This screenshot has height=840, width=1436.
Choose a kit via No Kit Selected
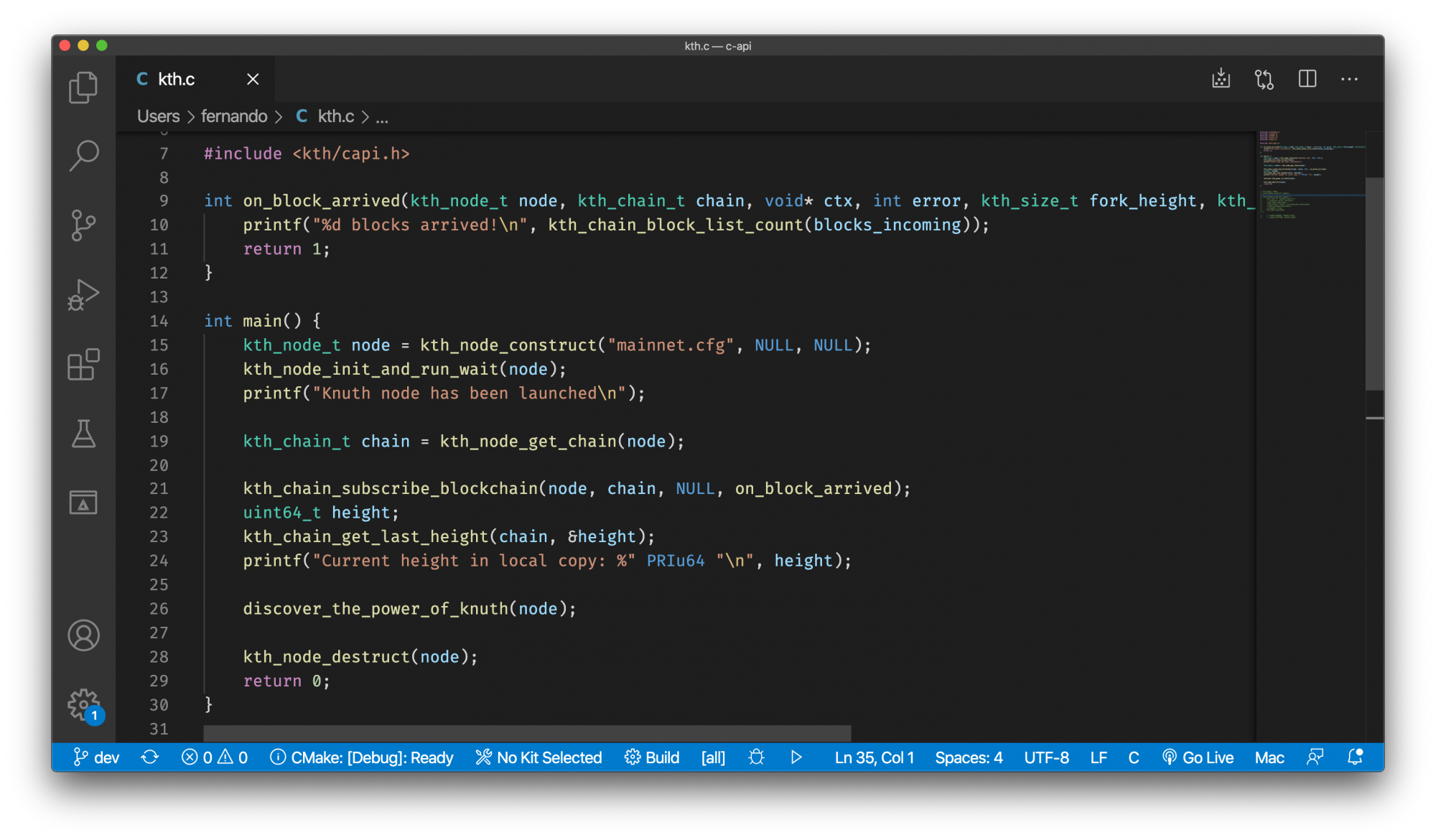click(x=538, y=757)
